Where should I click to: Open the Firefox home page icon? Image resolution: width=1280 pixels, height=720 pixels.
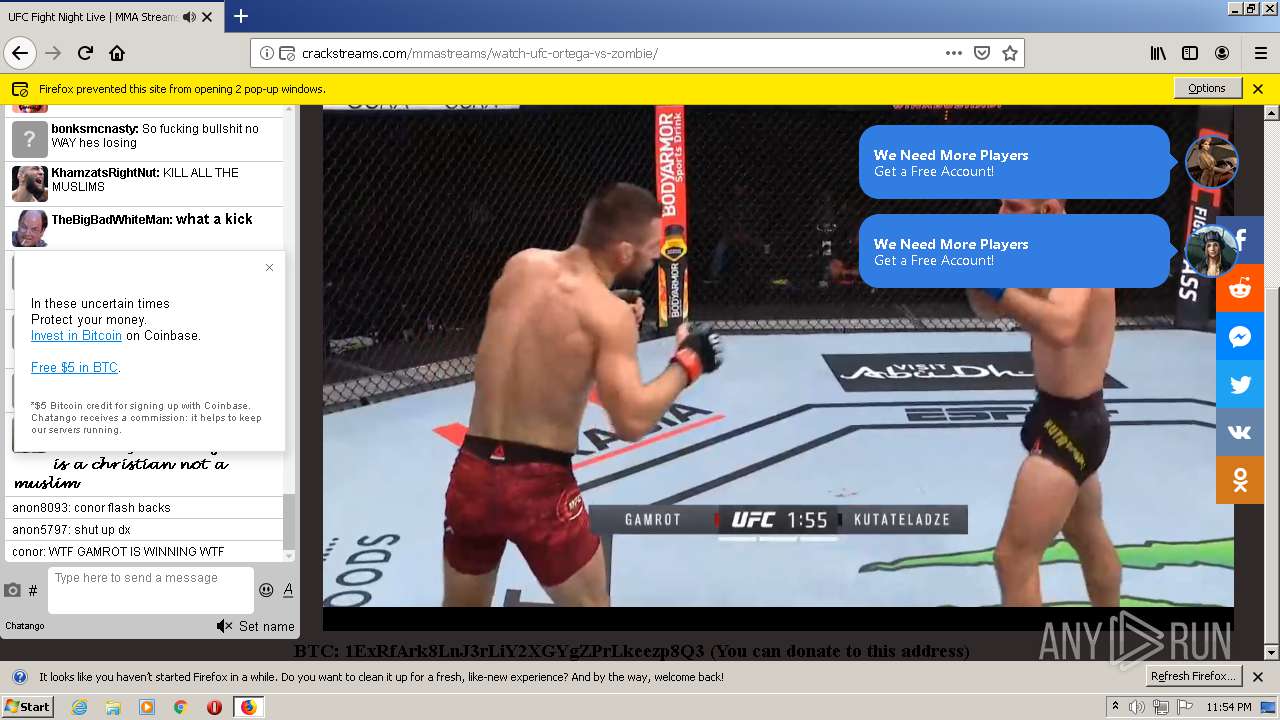point(117,53)
